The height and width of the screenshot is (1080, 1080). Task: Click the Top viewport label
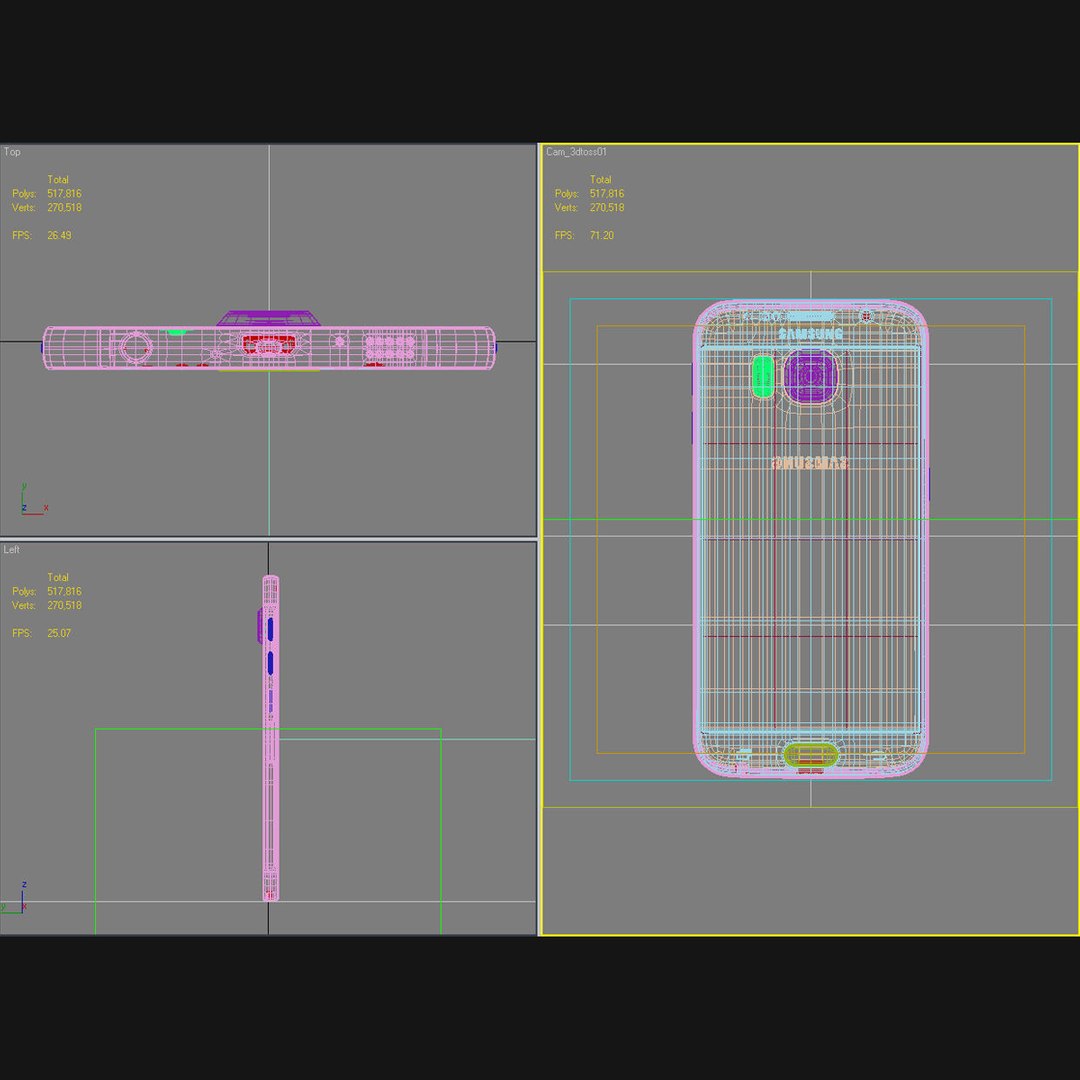pyautogui.click(x=12, y=152)
